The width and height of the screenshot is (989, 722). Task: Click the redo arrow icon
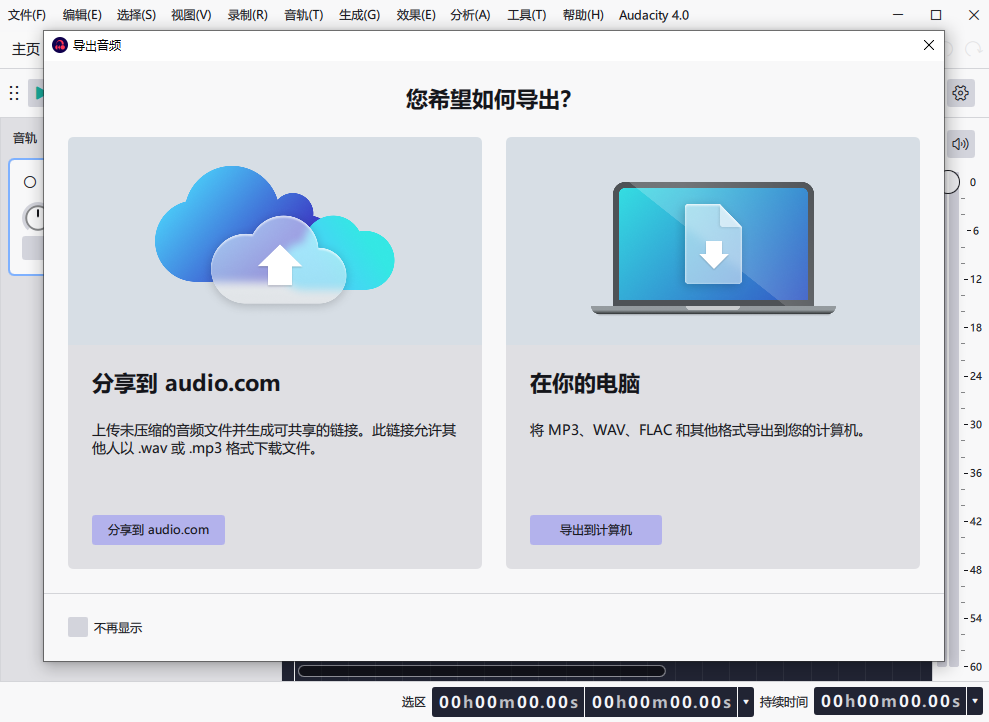(973, 49)
